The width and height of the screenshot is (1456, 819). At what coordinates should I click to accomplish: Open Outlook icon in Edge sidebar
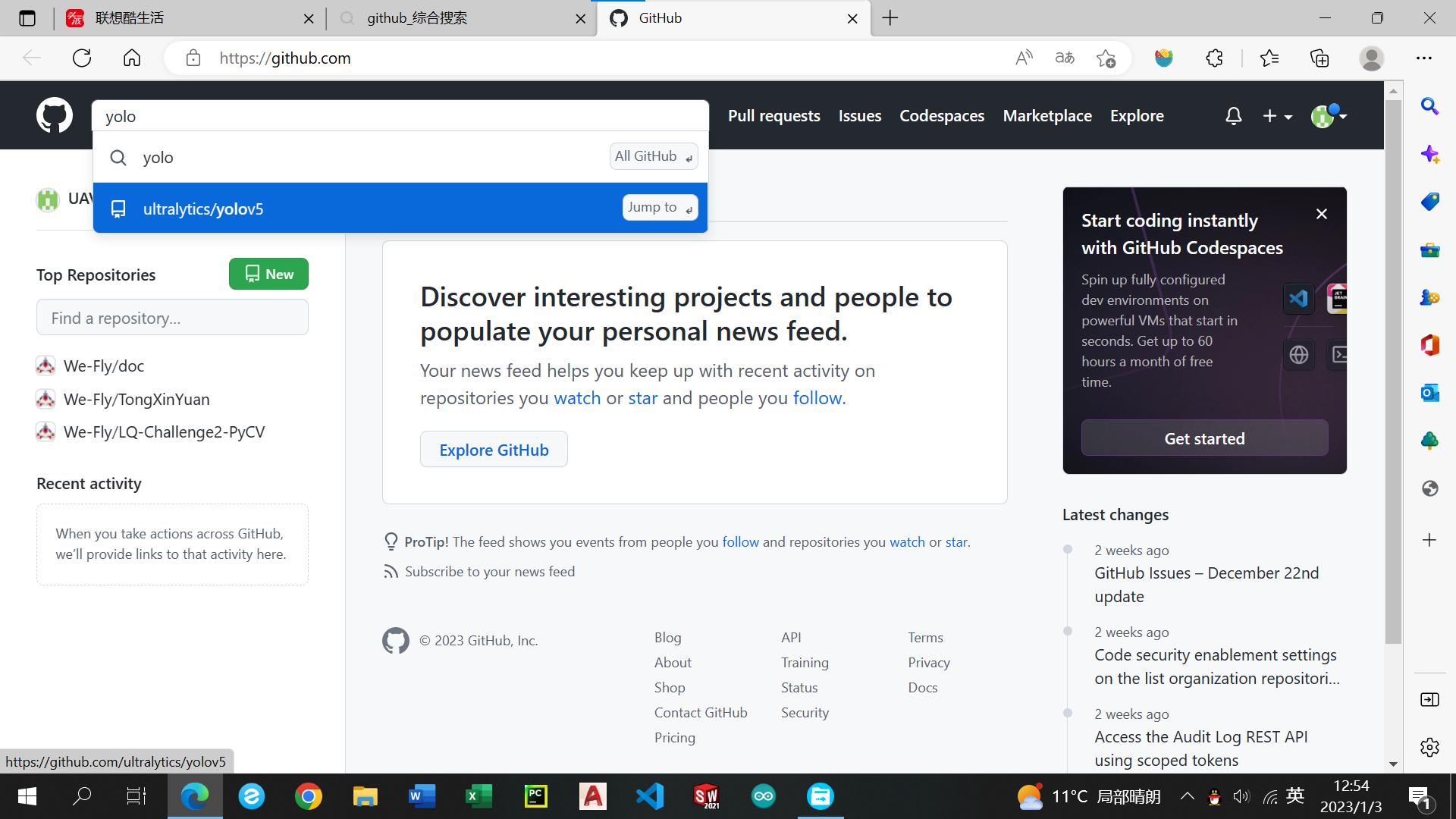pyautogui.click(x=1429, y=393)
